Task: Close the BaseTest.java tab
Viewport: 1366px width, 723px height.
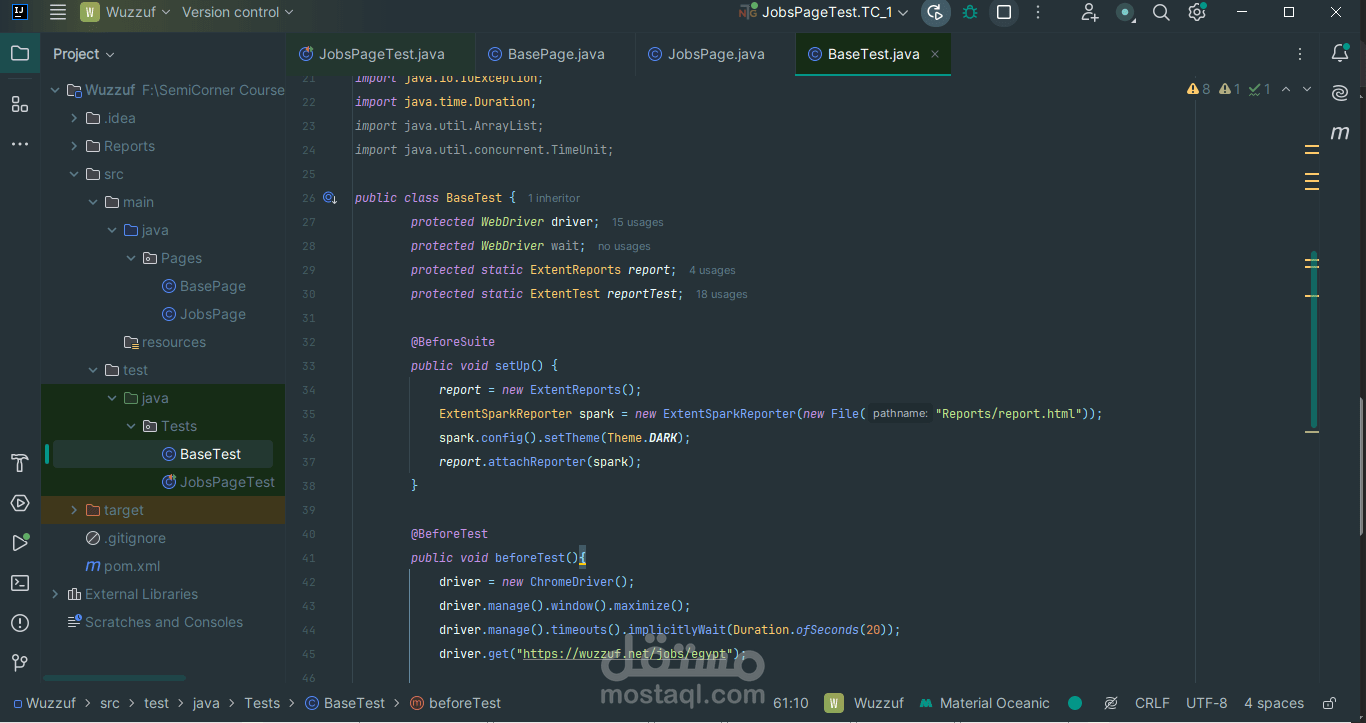Action: coord(935,54)
